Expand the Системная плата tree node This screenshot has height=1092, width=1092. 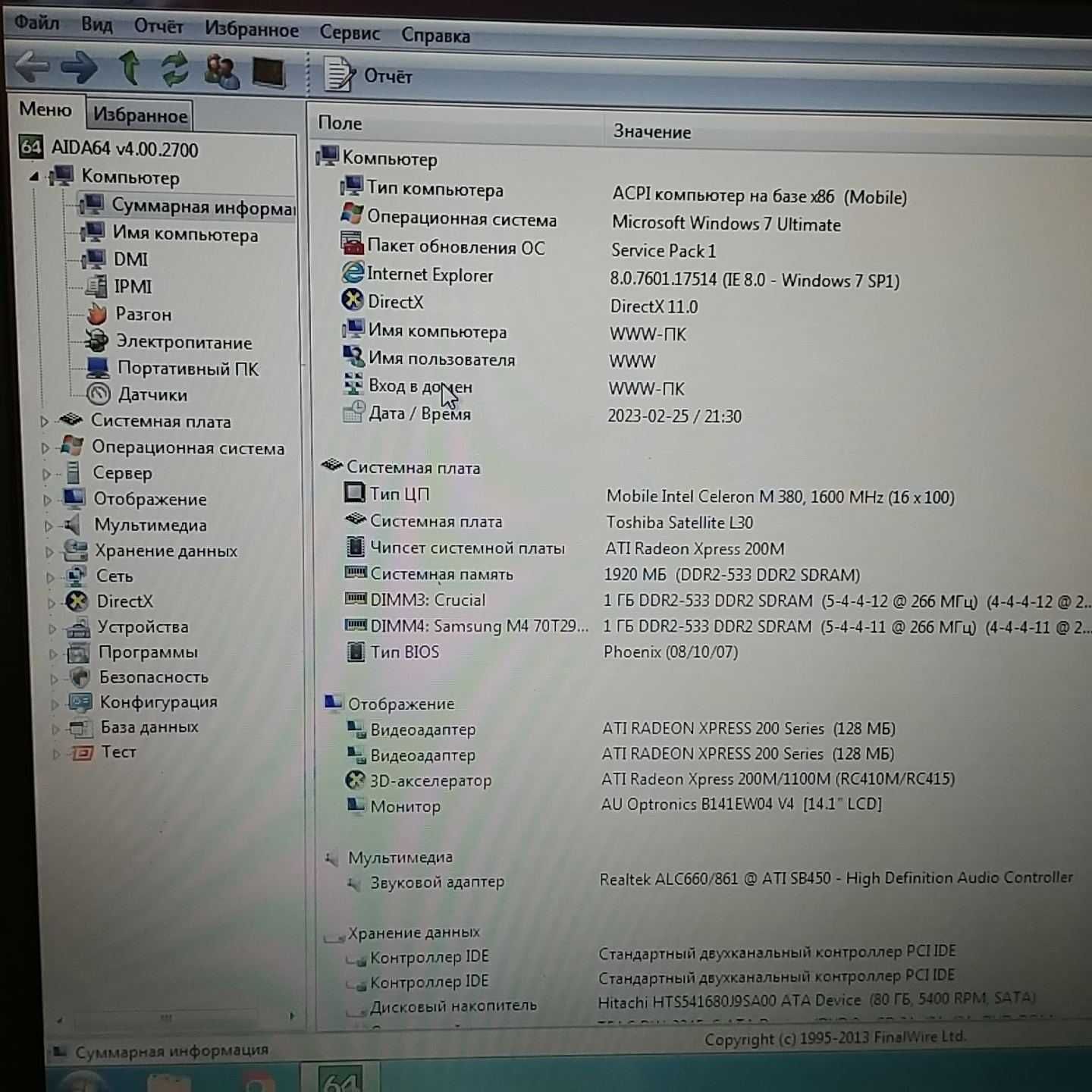click(44, 421)
